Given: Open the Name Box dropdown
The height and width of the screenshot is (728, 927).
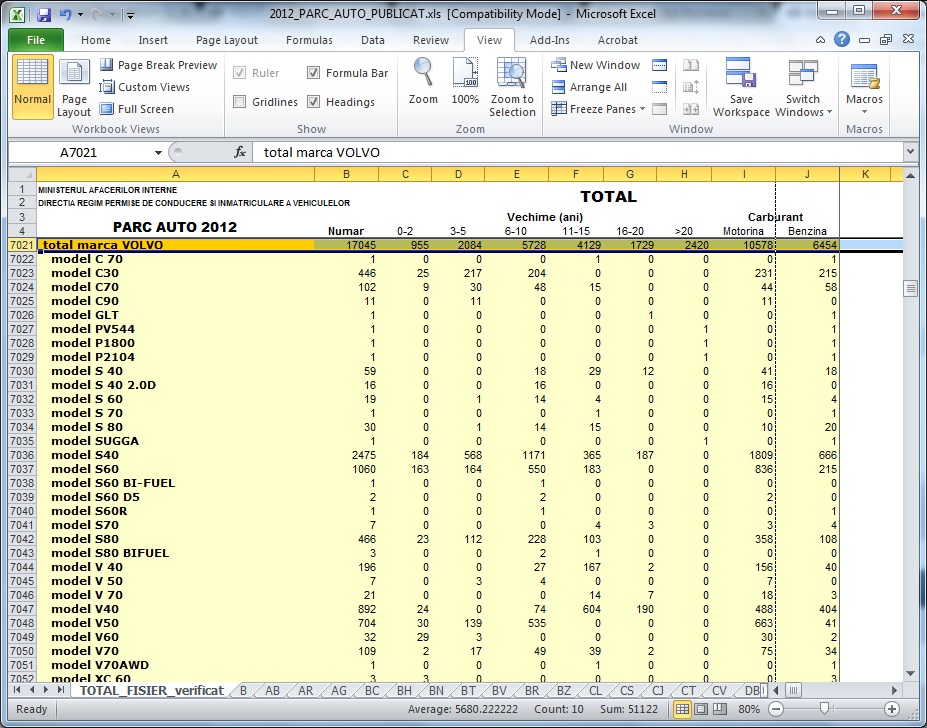Looking at the screenshot, I should pos(158,153).
